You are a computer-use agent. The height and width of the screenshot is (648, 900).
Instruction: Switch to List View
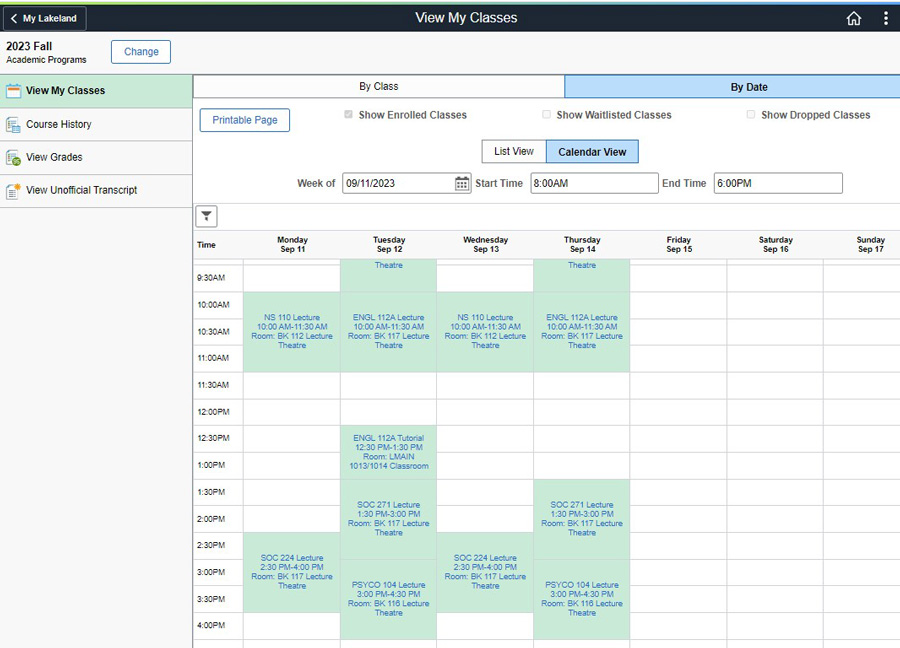[513, 151]
